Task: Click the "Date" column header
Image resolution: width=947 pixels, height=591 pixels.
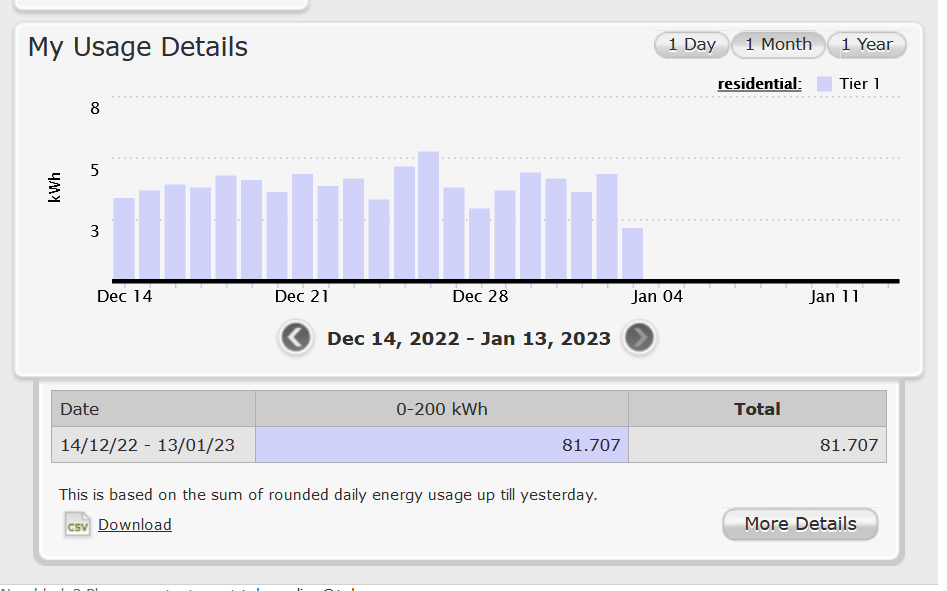Action: pyautogui.click(x=80, y=408)
